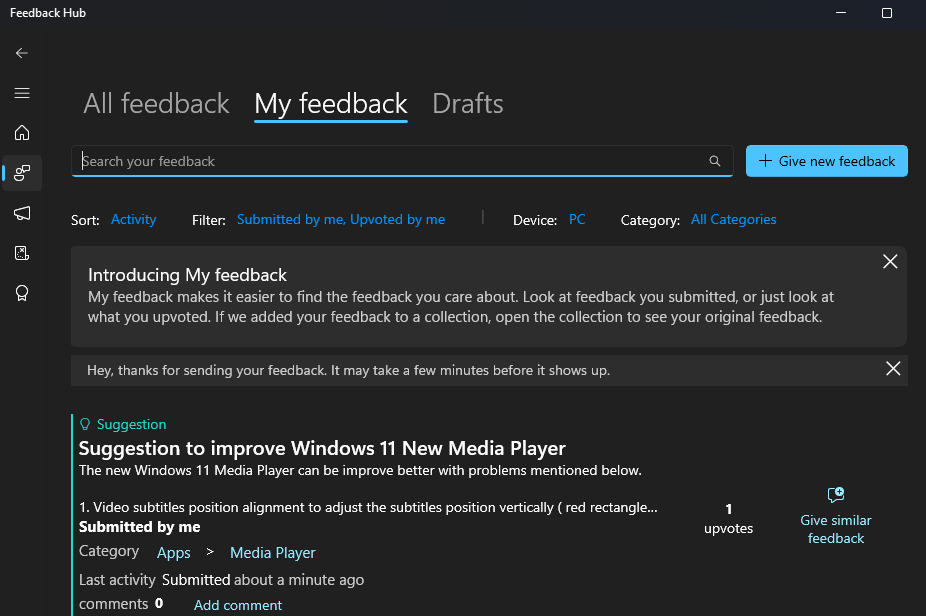Click the Submitted by me label
This screenshot has height=616, width=926.
pos(139,527)
